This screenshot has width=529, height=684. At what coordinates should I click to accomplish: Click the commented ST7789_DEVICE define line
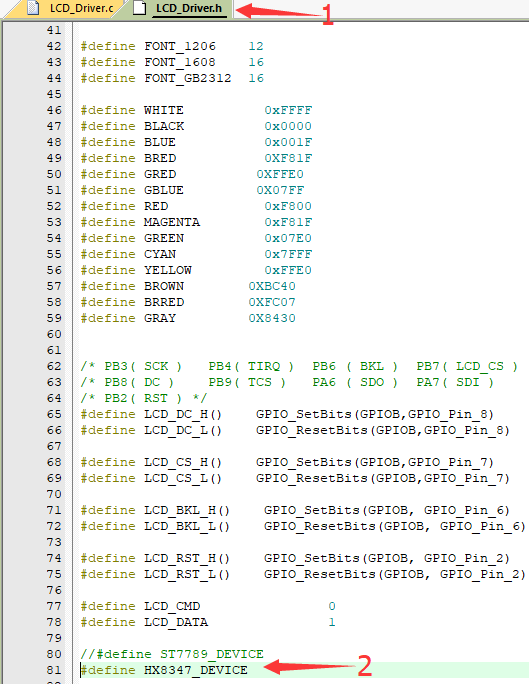172,654
